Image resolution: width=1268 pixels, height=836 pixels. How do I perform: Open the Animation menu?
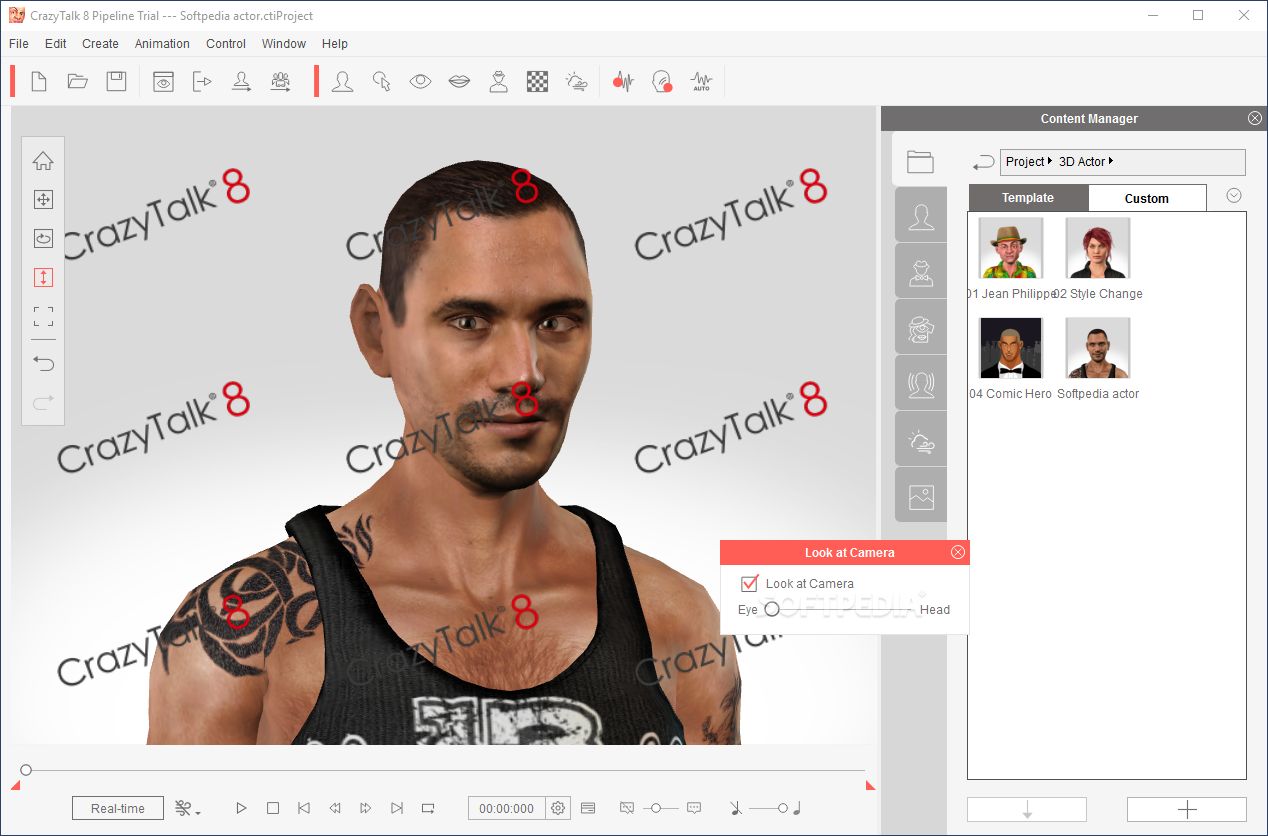point(162,44)
